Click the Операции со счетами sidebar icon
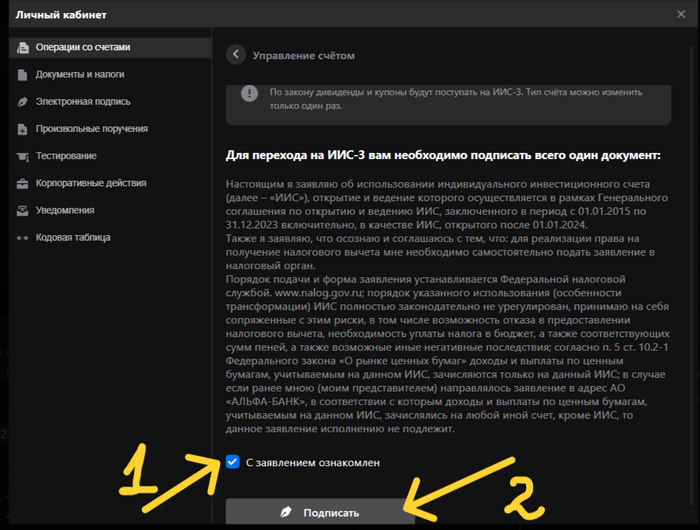 tap(22, 47)
